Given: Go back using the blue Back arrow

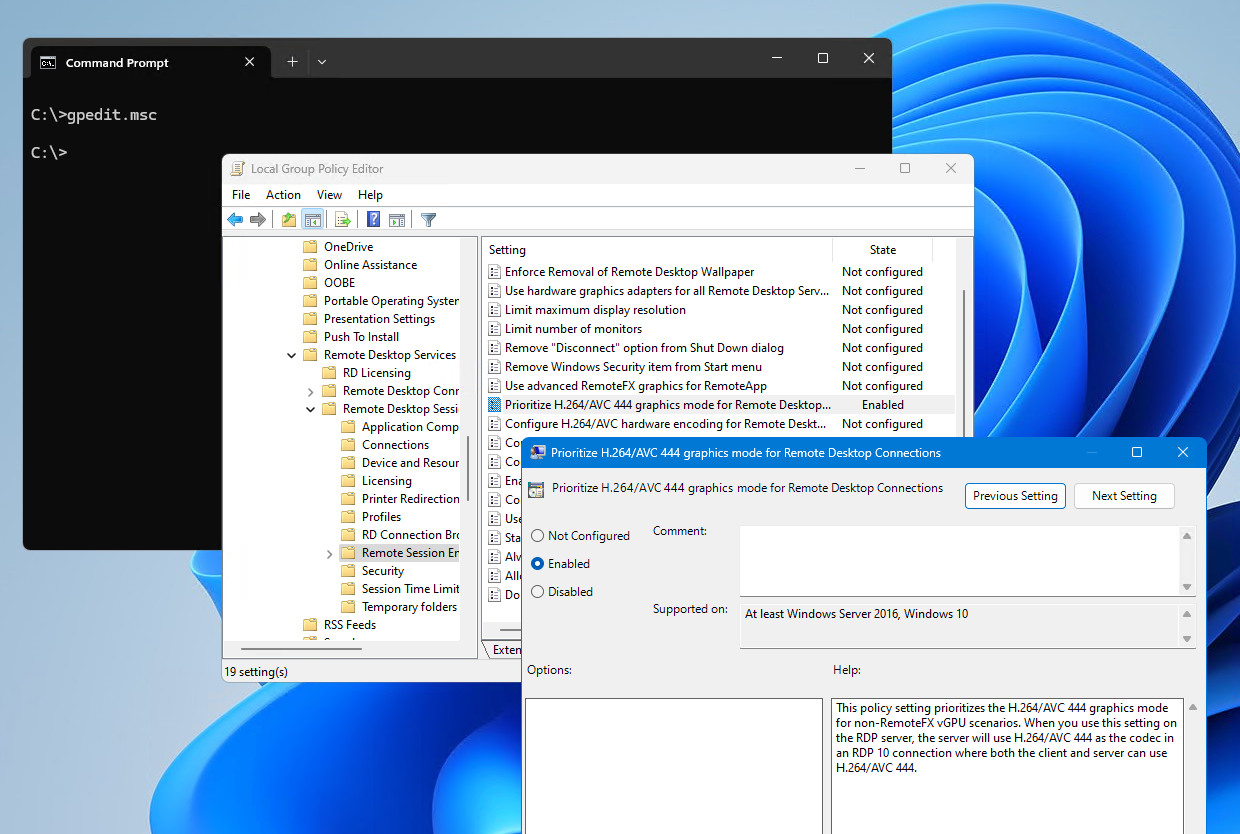Looking at the screenshot, I should [235, 220].
